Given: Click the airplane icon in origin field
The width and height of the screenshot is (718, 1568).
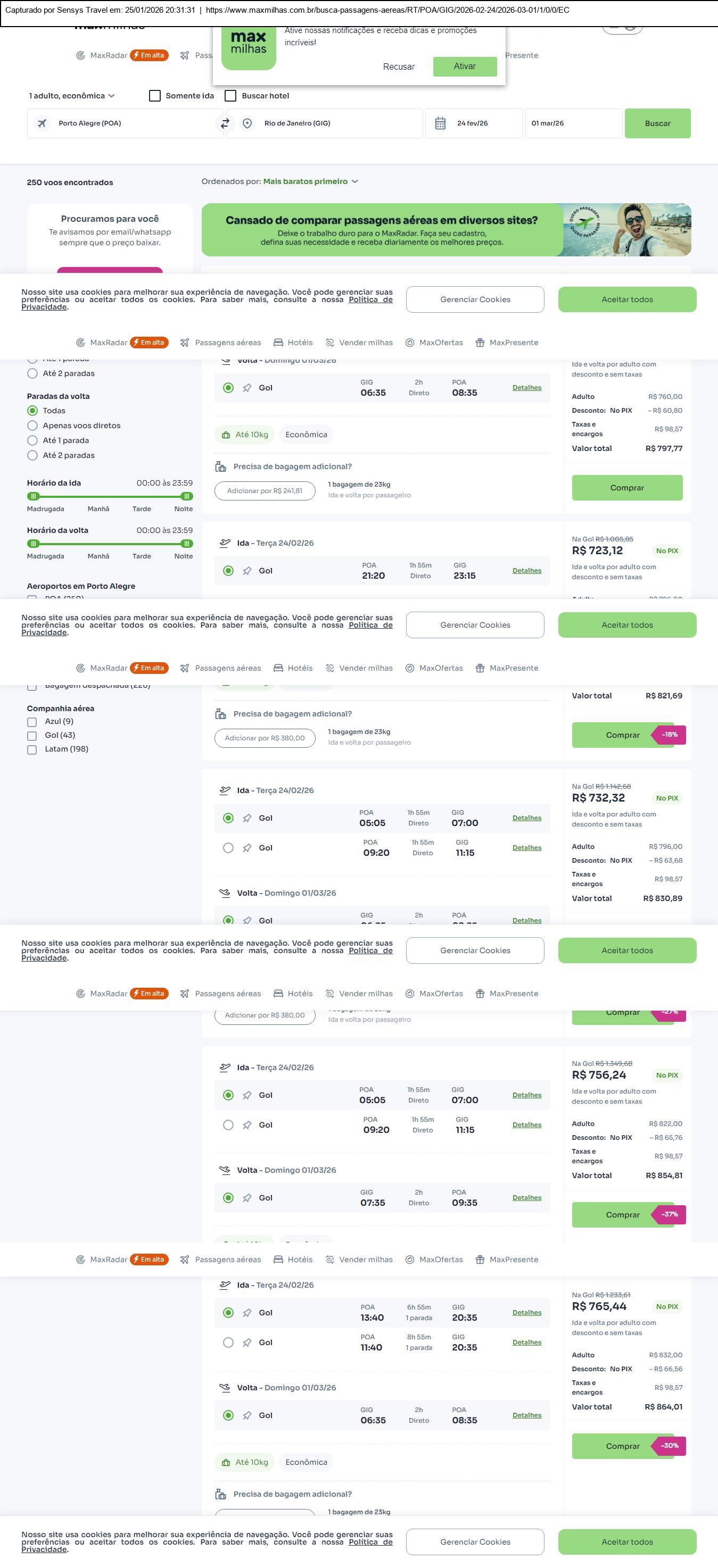Looking at the screenshot, I should click(x=42, y=123).
